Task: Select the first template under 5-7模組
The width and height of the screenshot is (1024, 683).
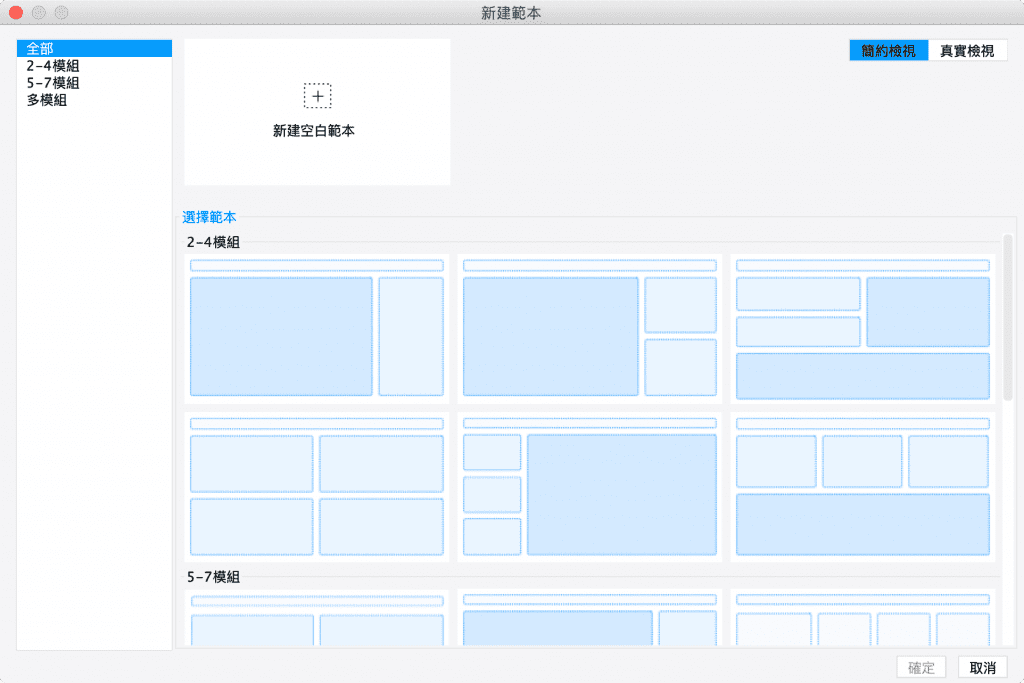Action: click(x=317, y=618)
